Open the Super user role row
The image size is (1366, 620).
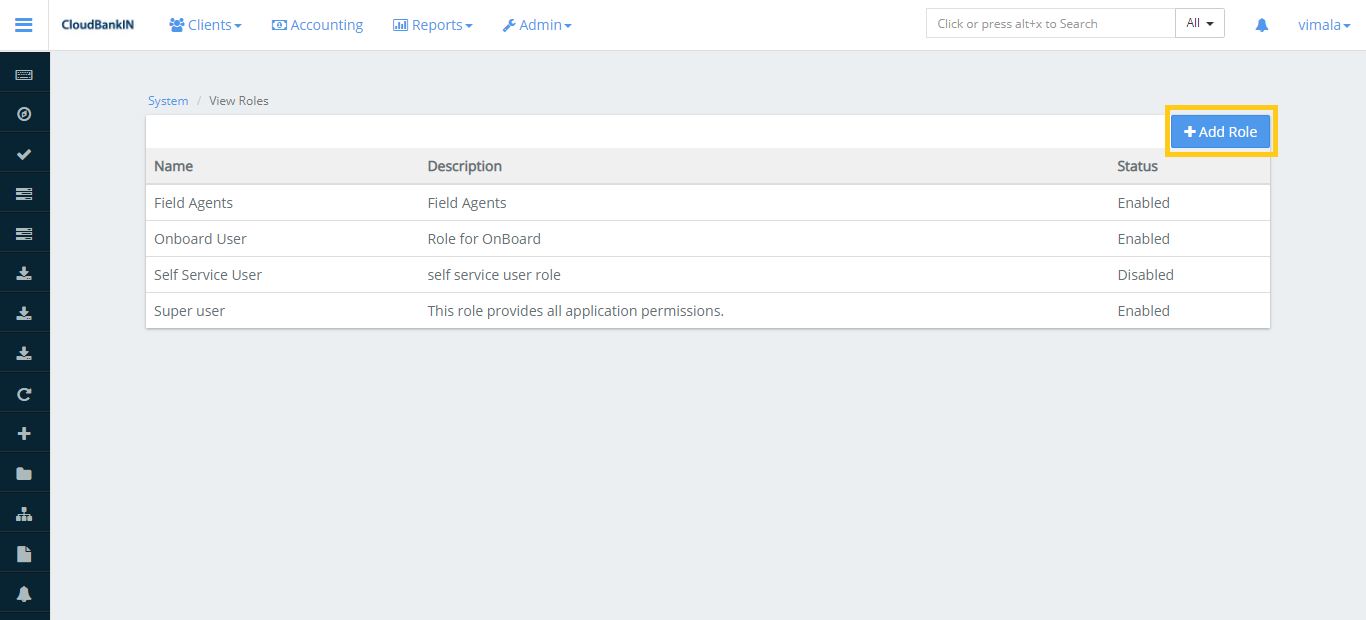tap(190, 311)
